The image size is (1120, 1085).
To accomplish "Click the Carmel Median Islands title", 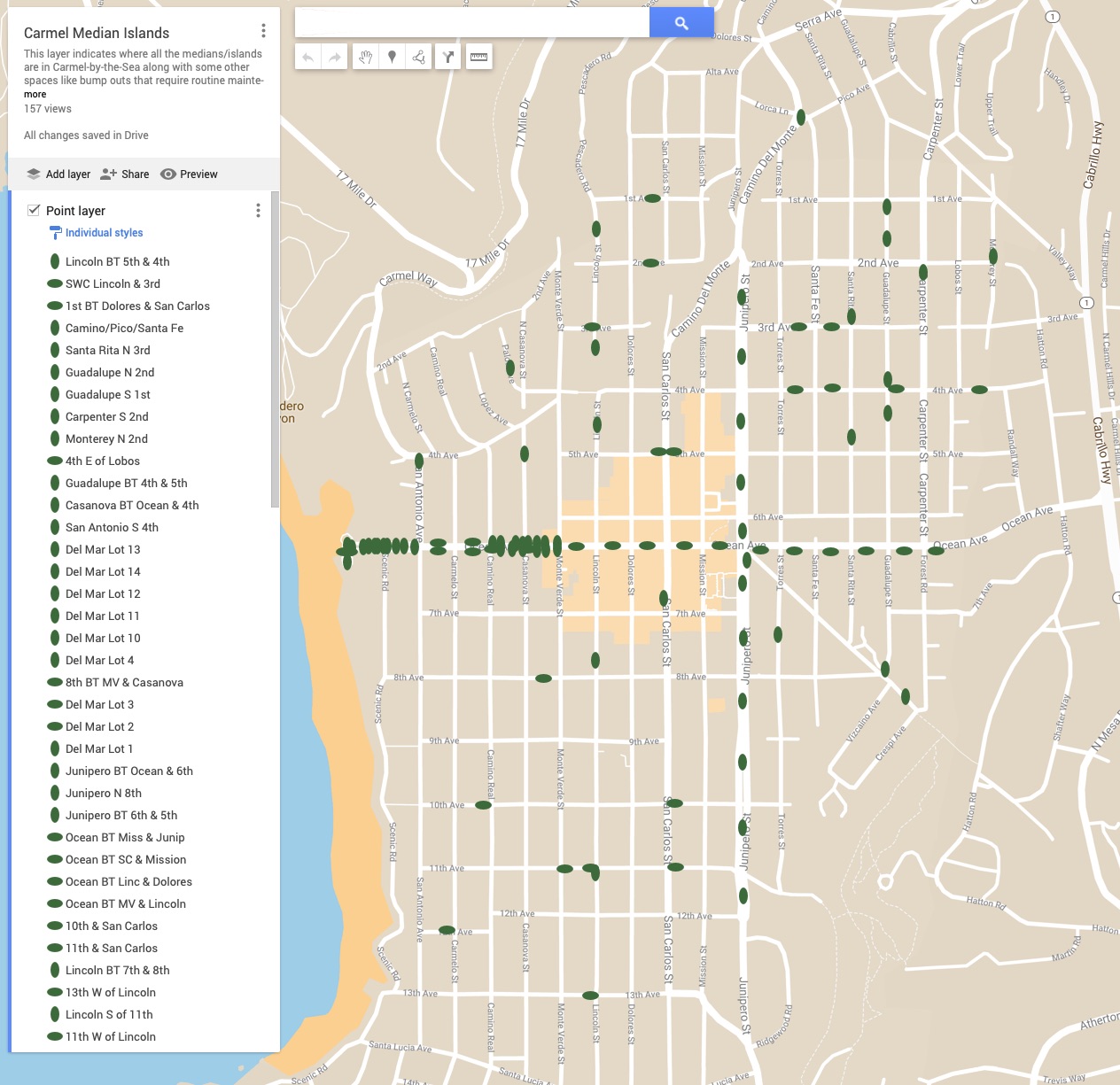I will coord(97,32).
